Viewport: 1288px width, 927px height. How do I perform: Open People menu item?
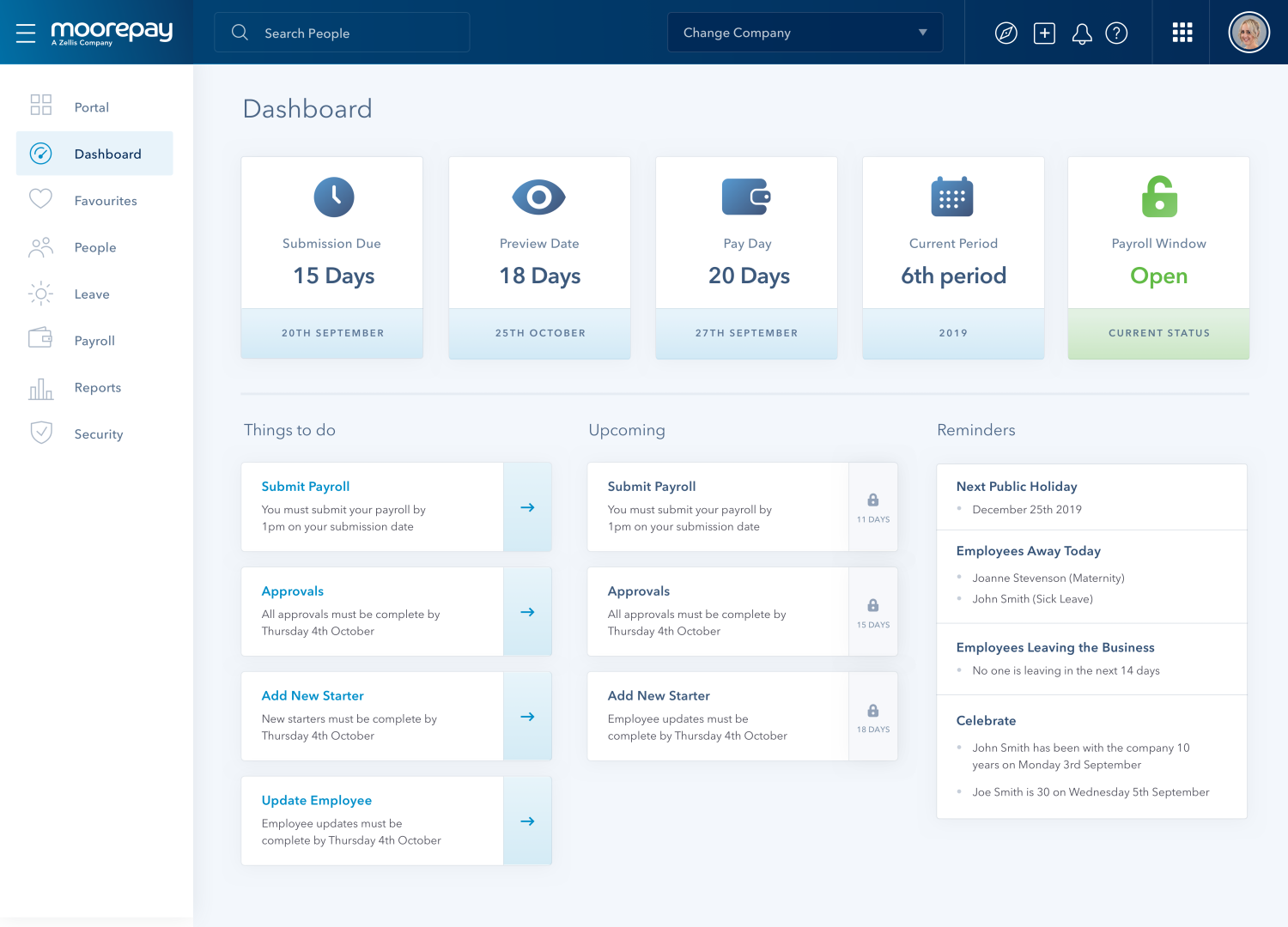tap(94, 247)
